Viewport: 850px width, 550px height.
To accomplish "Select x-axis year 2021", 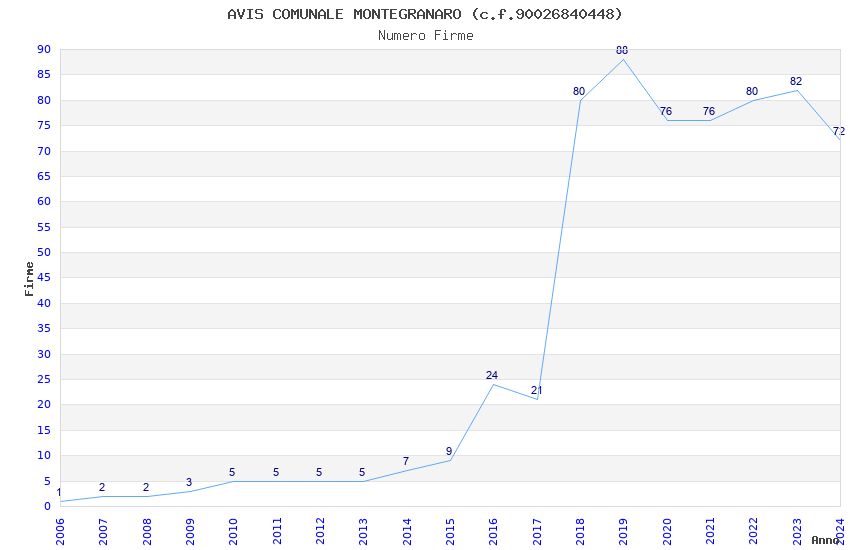I will 710,532.
